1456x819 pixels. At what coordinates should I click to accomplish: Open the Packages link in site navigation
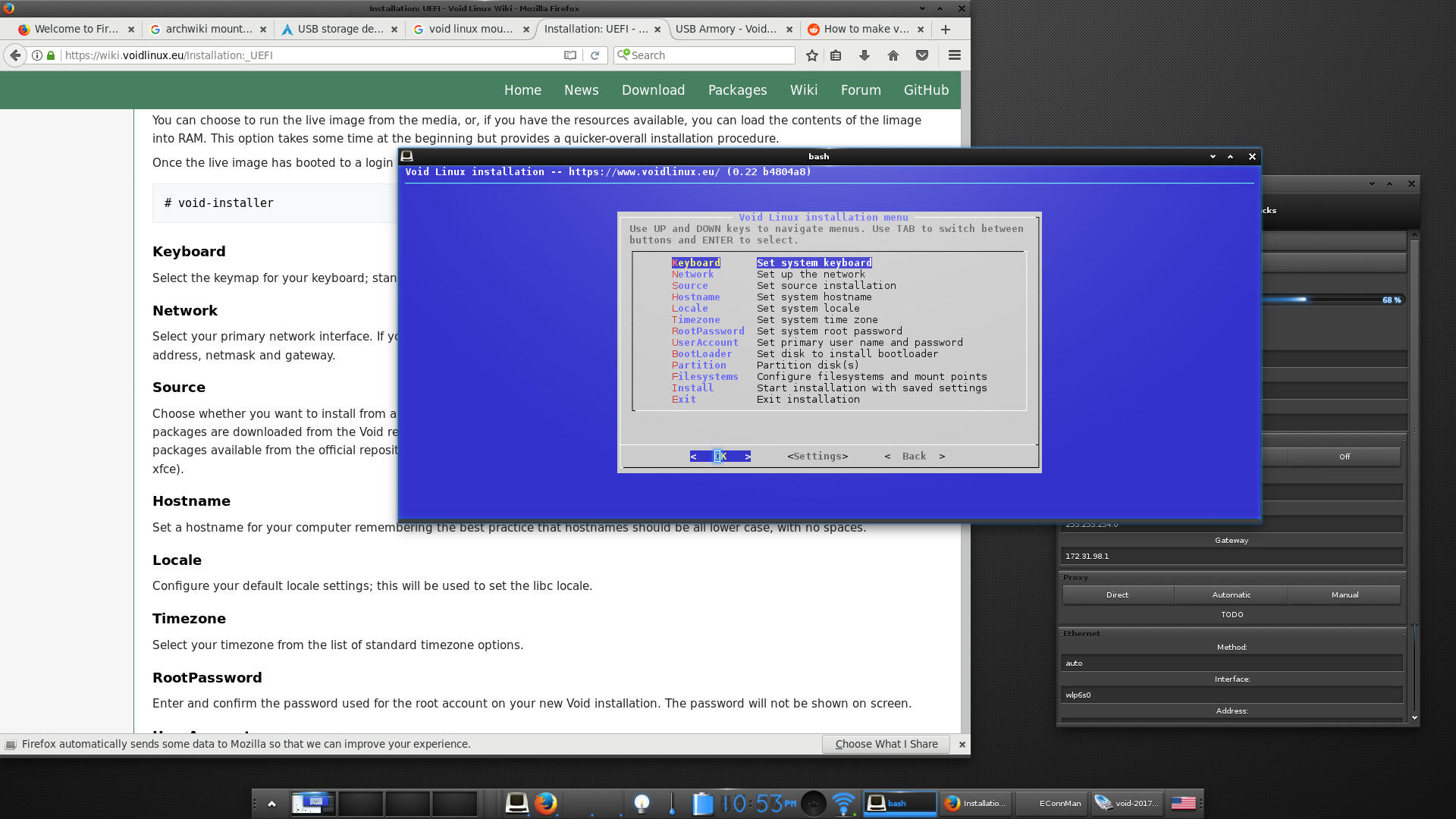[x=737, y=90]
